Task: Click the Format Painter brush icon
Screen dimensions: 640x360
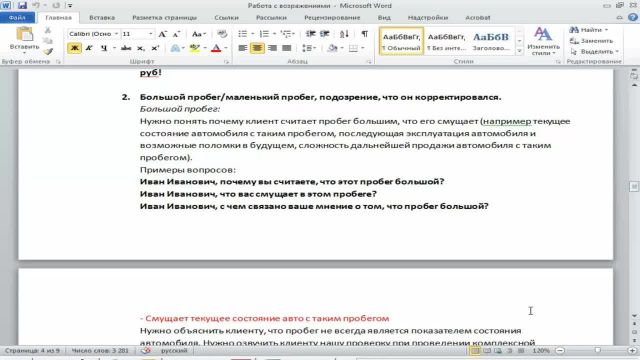Action: pos(48,51)
